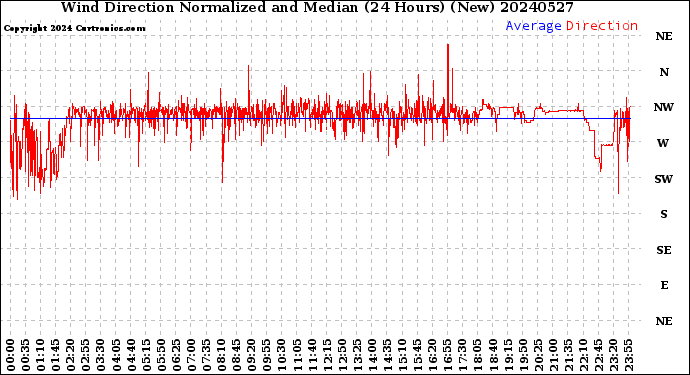The image size is (690, 375).
Task: Click the 18:05 time axis label
Action: click(x=478, y=355)
